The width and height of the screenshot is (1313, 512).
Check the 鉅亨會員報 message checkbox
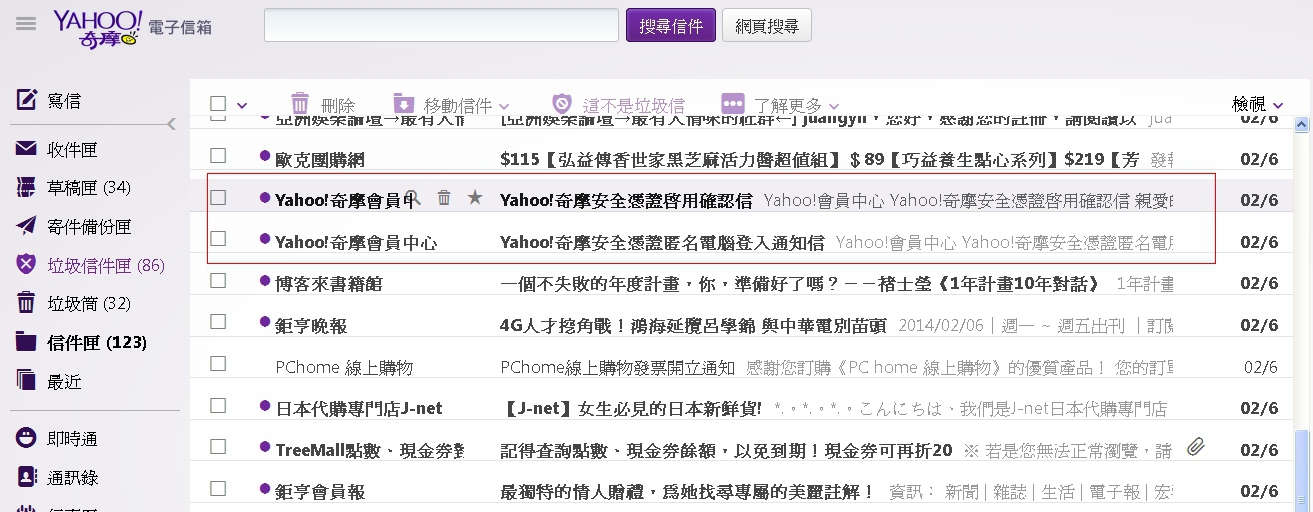tap(218, 489)
